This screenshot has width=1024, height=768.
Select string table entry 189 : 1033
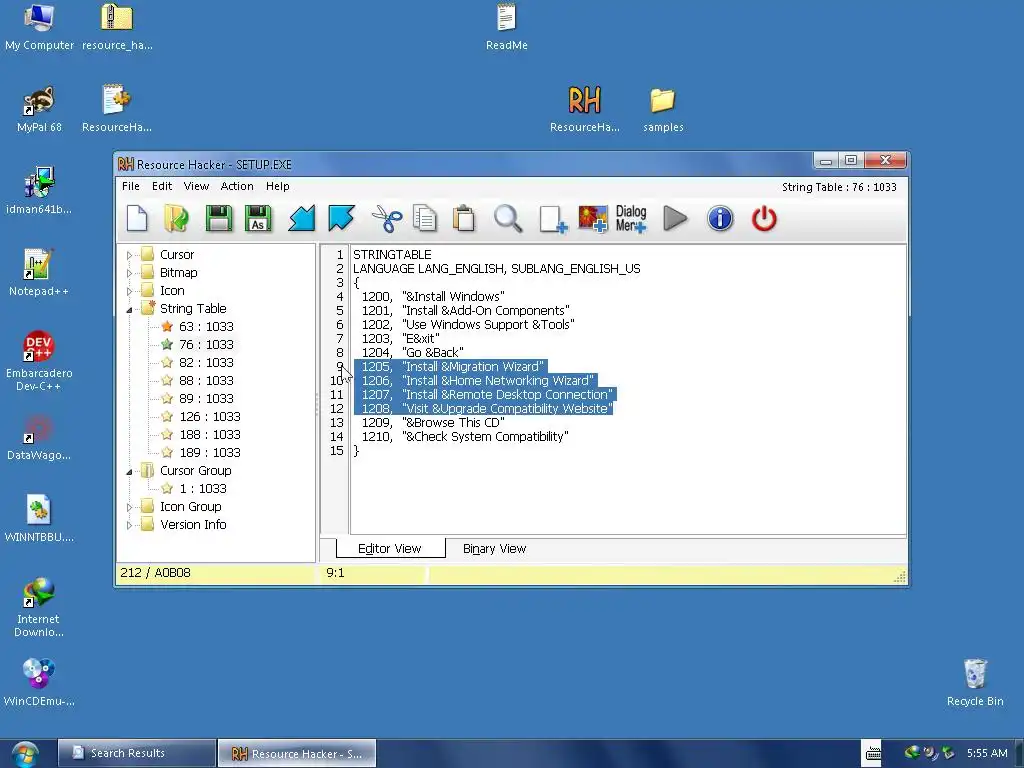(x=209, y=453)
